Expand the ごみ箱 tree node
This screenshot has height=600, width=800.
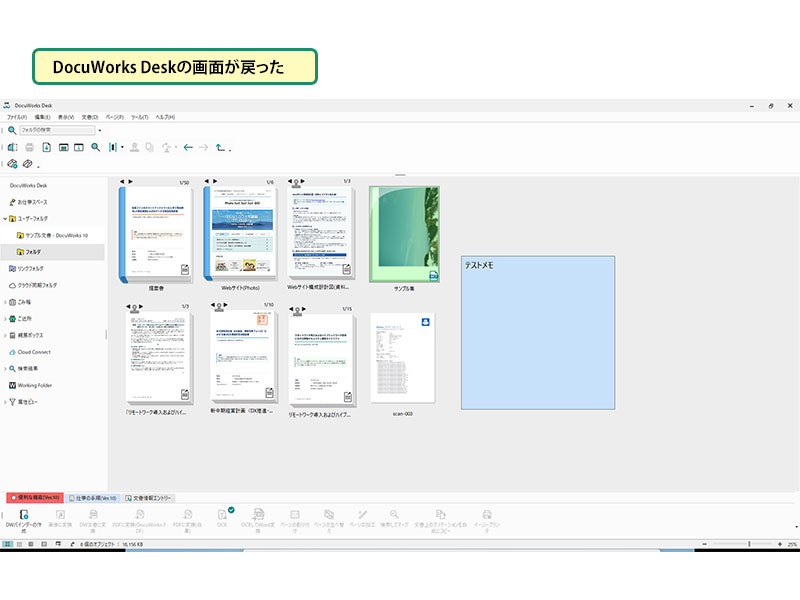(5, 303)
